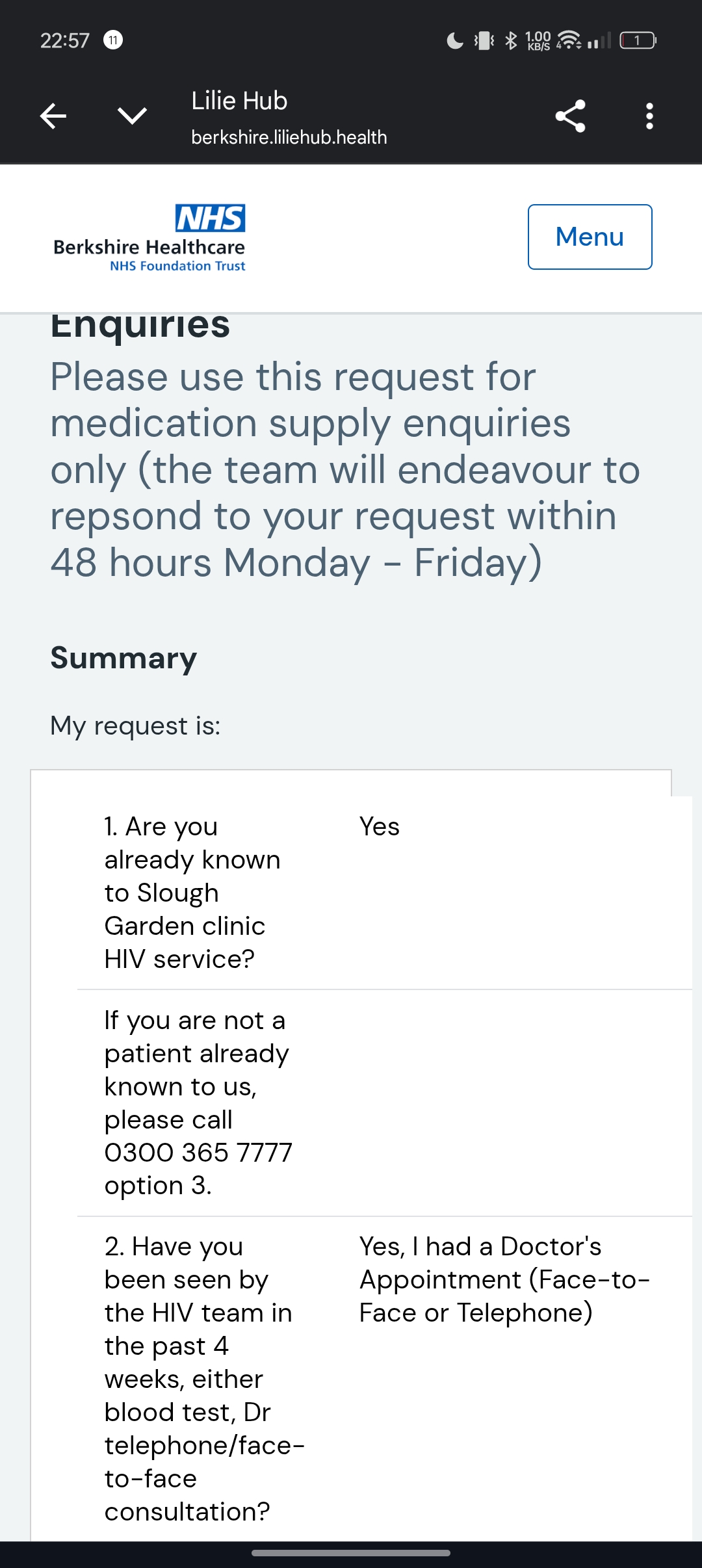The image size is (702, 1568).
Task: Tap the status bar clock
Action: [x=65, y=40]
